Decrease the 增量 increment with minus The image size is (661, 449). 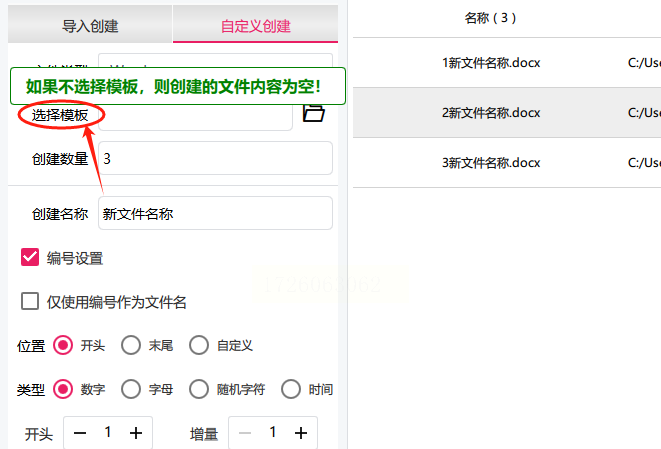pos(245,433)
